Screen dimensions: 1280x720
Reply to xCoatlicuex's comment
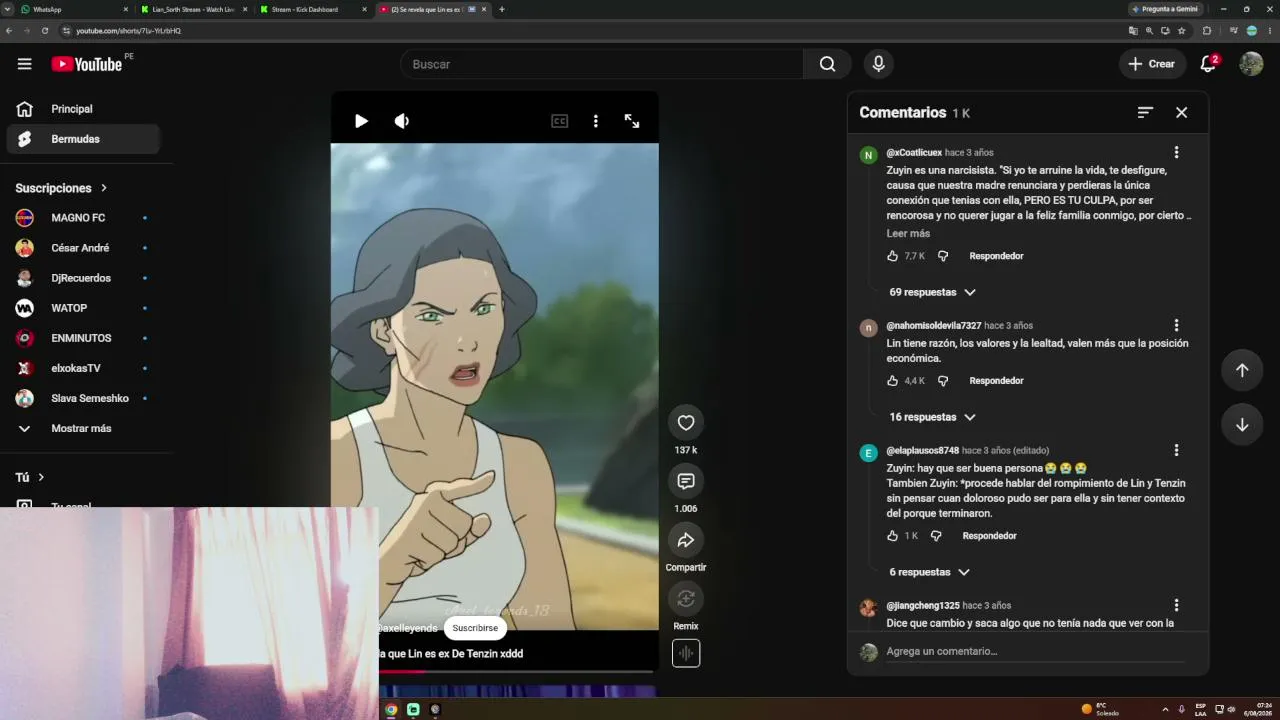point(996,256)
